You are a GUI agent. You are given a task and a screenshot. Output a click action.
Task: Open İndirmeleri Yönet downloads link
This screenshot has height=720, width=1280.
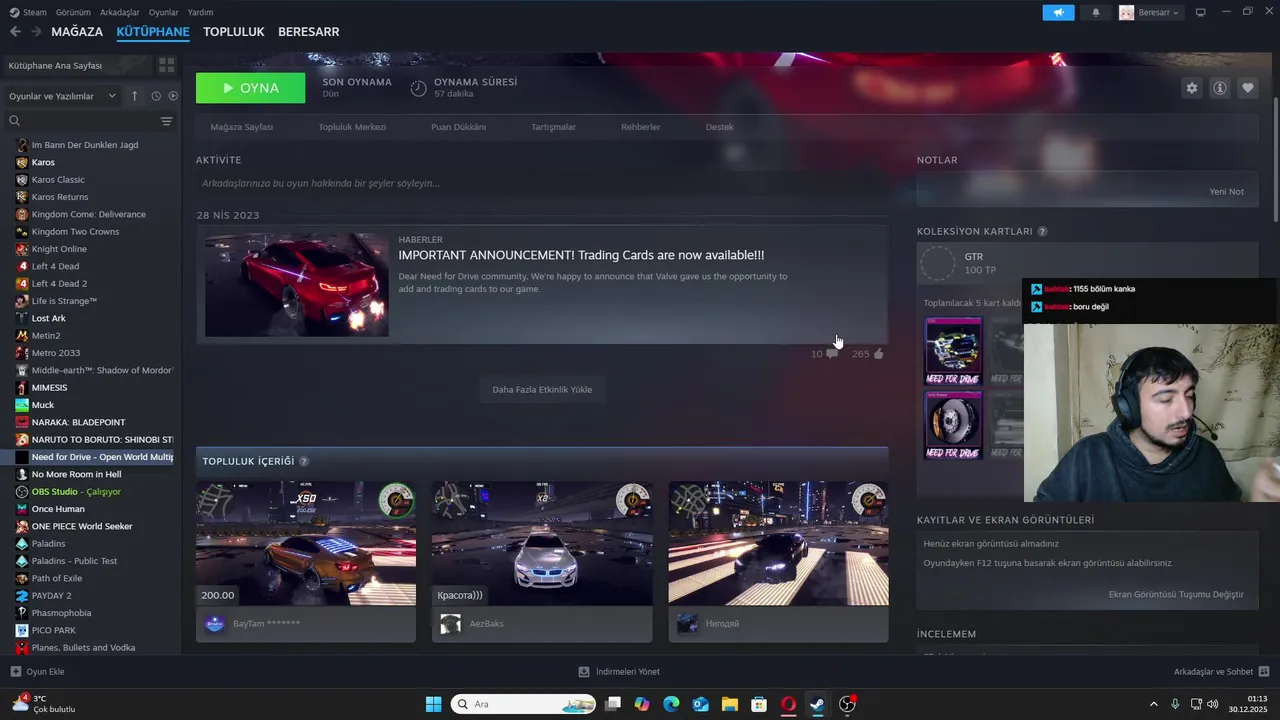pos(619,672)
